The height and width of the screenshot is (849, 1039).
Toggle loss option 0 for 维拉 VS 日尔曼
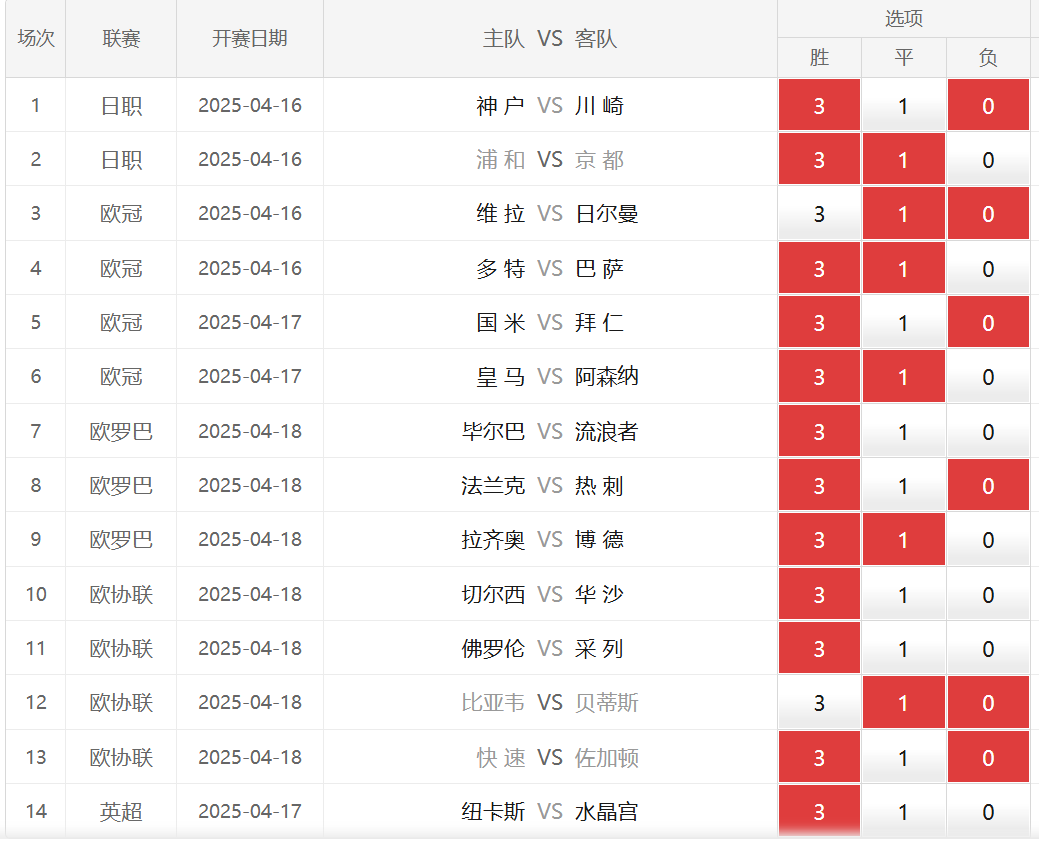click(988, 213)
